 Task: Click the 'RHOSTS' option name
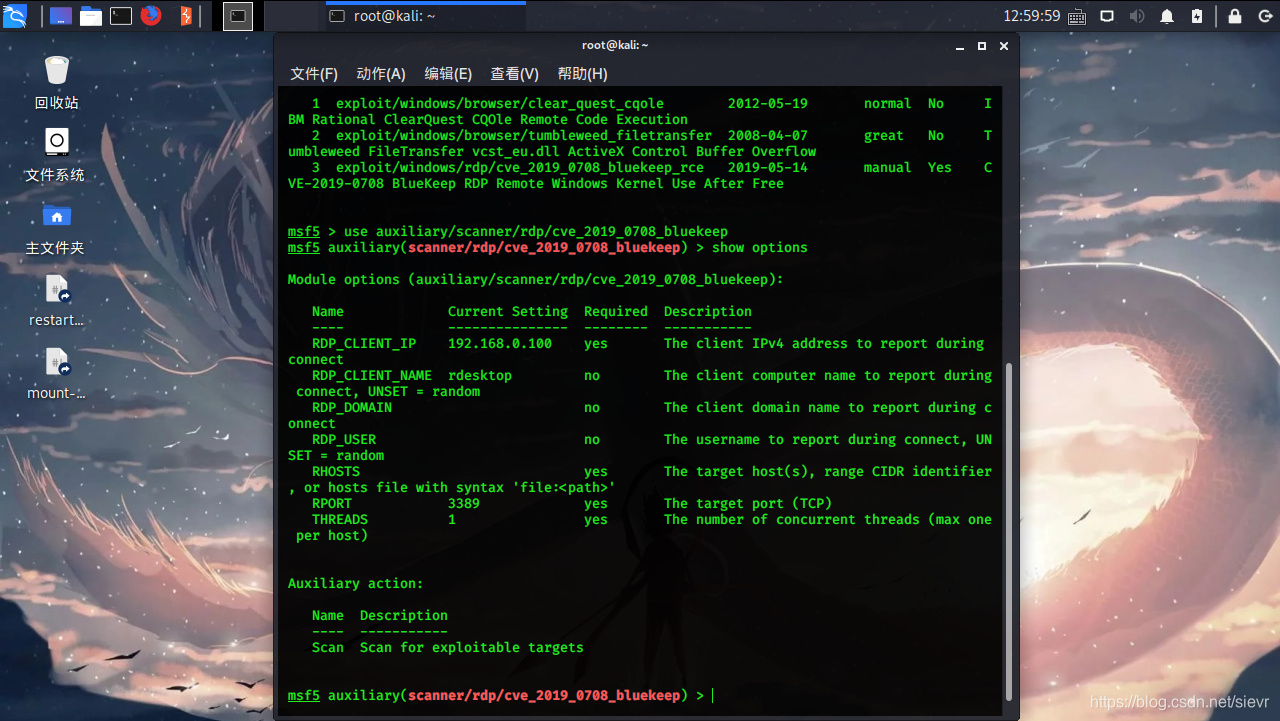[x=336, y=472]
